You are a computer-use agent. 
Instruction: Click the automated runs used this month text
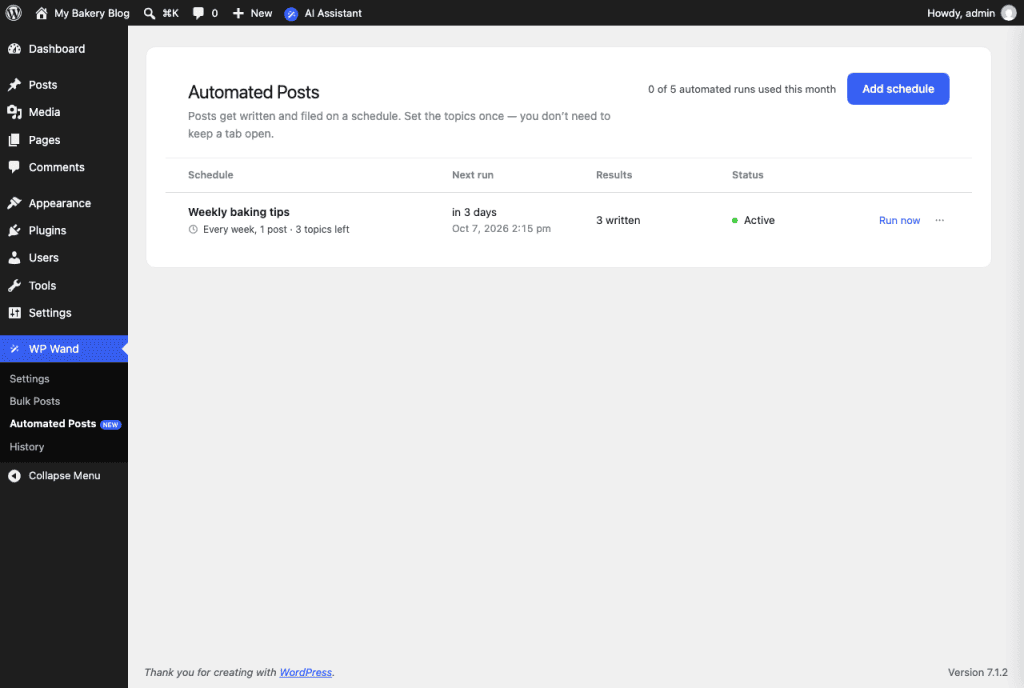[742, 89]
